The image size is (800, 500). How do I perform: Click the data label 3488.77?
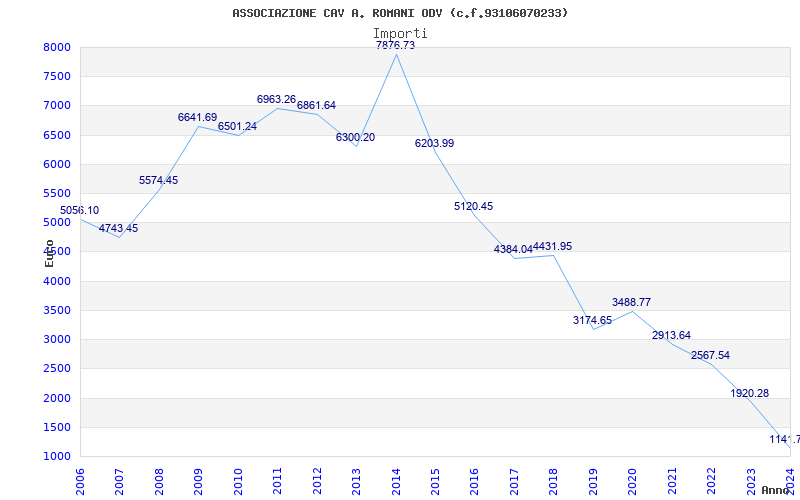tap(632, 302)
